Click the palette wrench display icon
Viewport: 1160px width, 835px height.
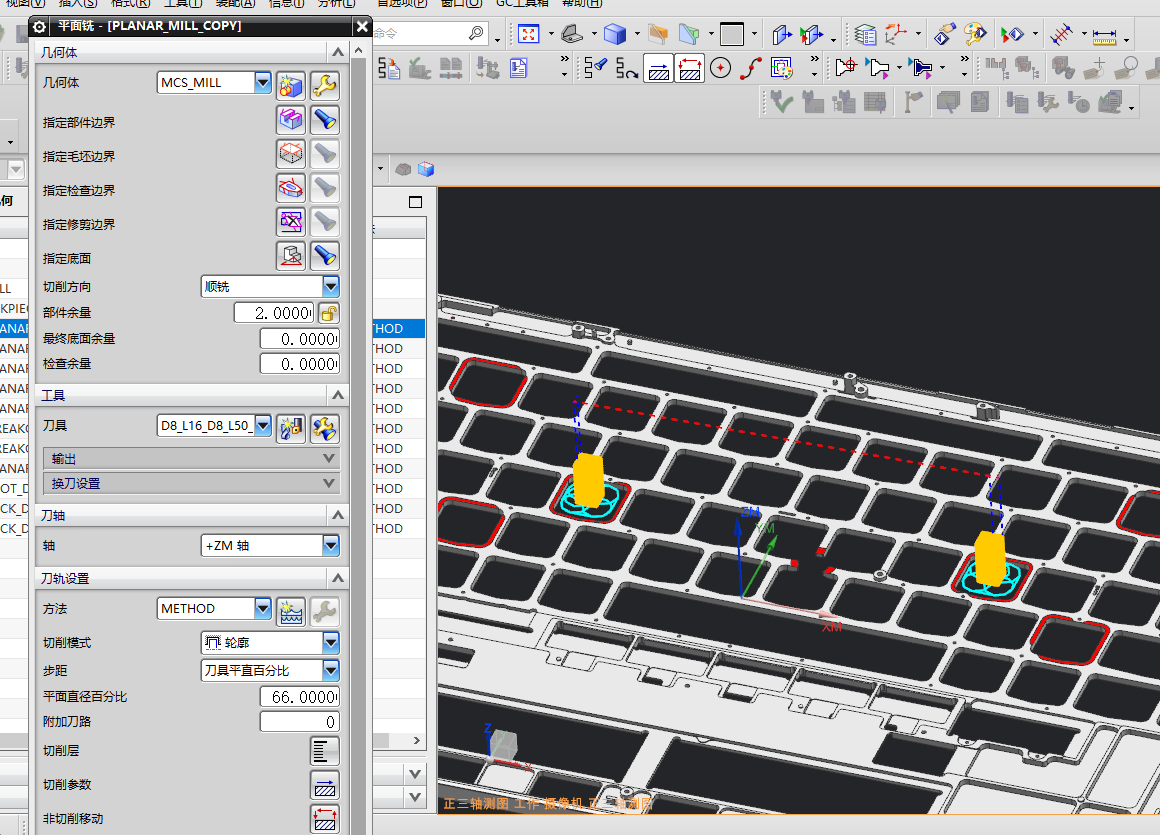[x=976, y=34]
